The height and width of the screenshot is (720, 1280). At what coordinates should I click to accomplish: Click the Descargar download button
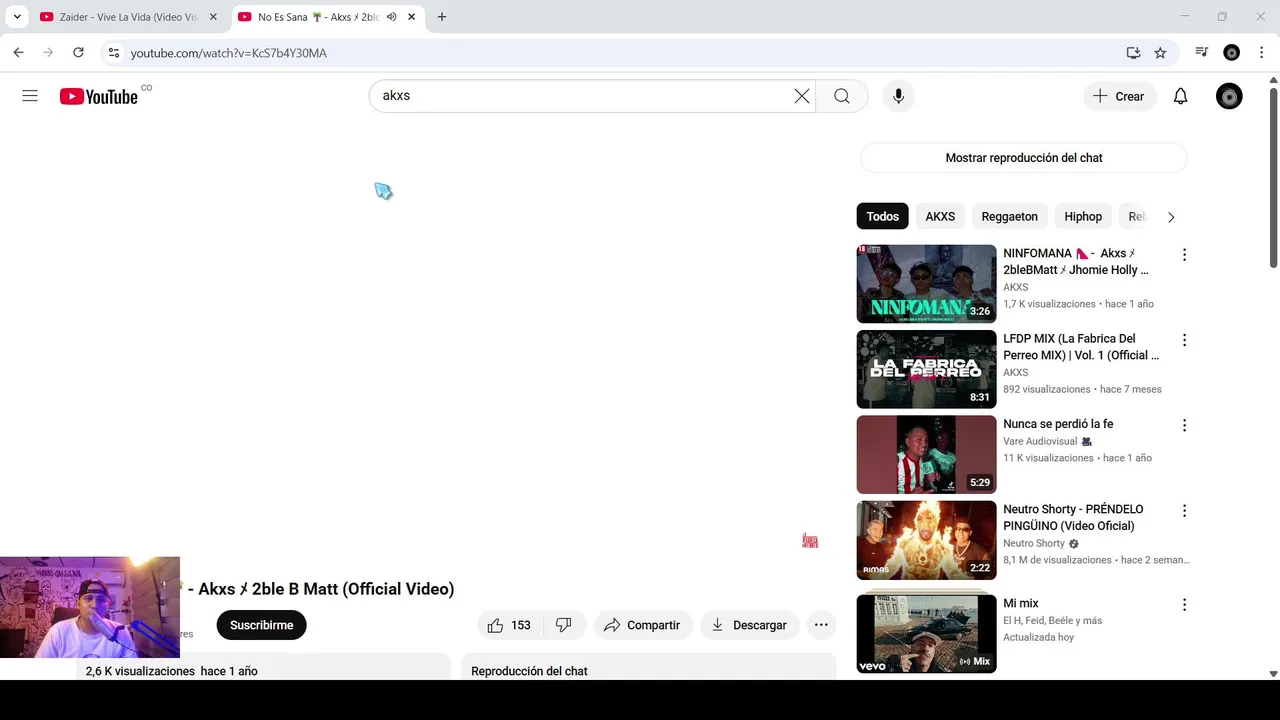[750, 625]
